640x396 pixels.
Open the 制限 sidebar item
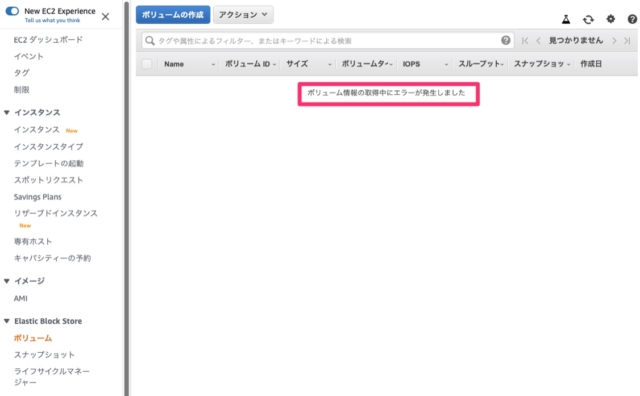pos(22,89)
